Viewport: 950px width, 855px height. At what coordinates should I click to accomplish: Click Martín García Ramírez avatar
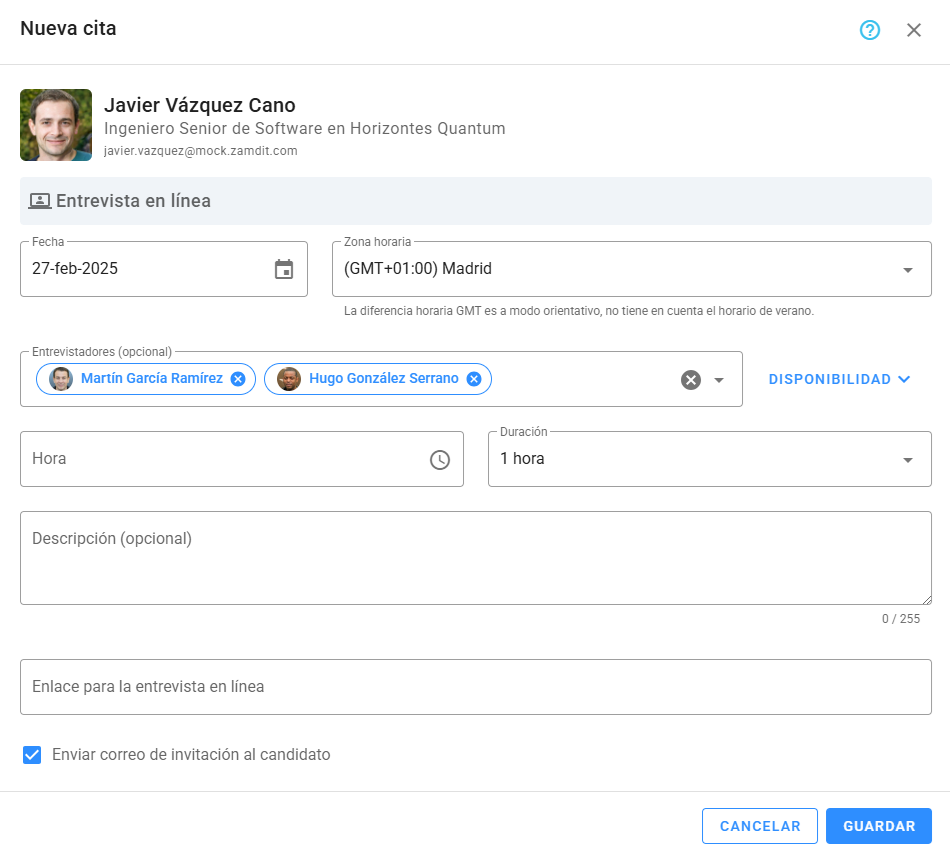pyautogui.click(x=61, y=379)
